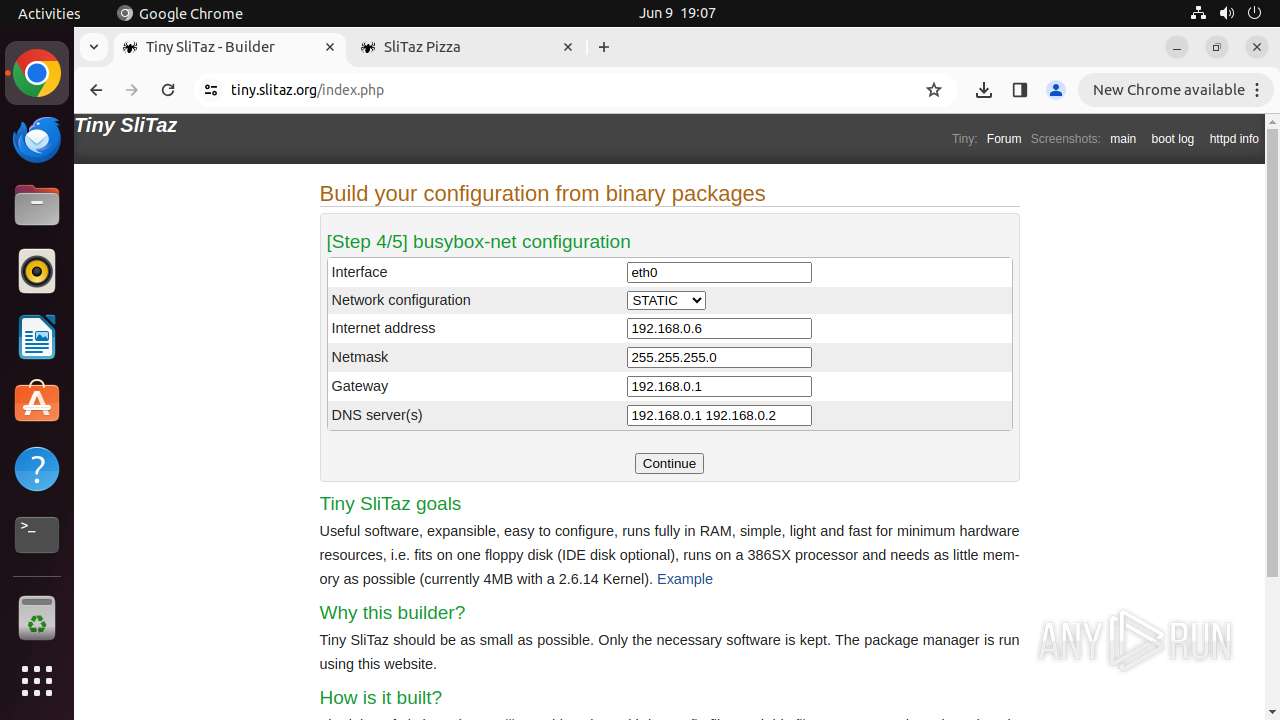The height and width of the screenshot is (720, 1280).
Task: Go back to the previous page
Action: click(x=96, y=90)
